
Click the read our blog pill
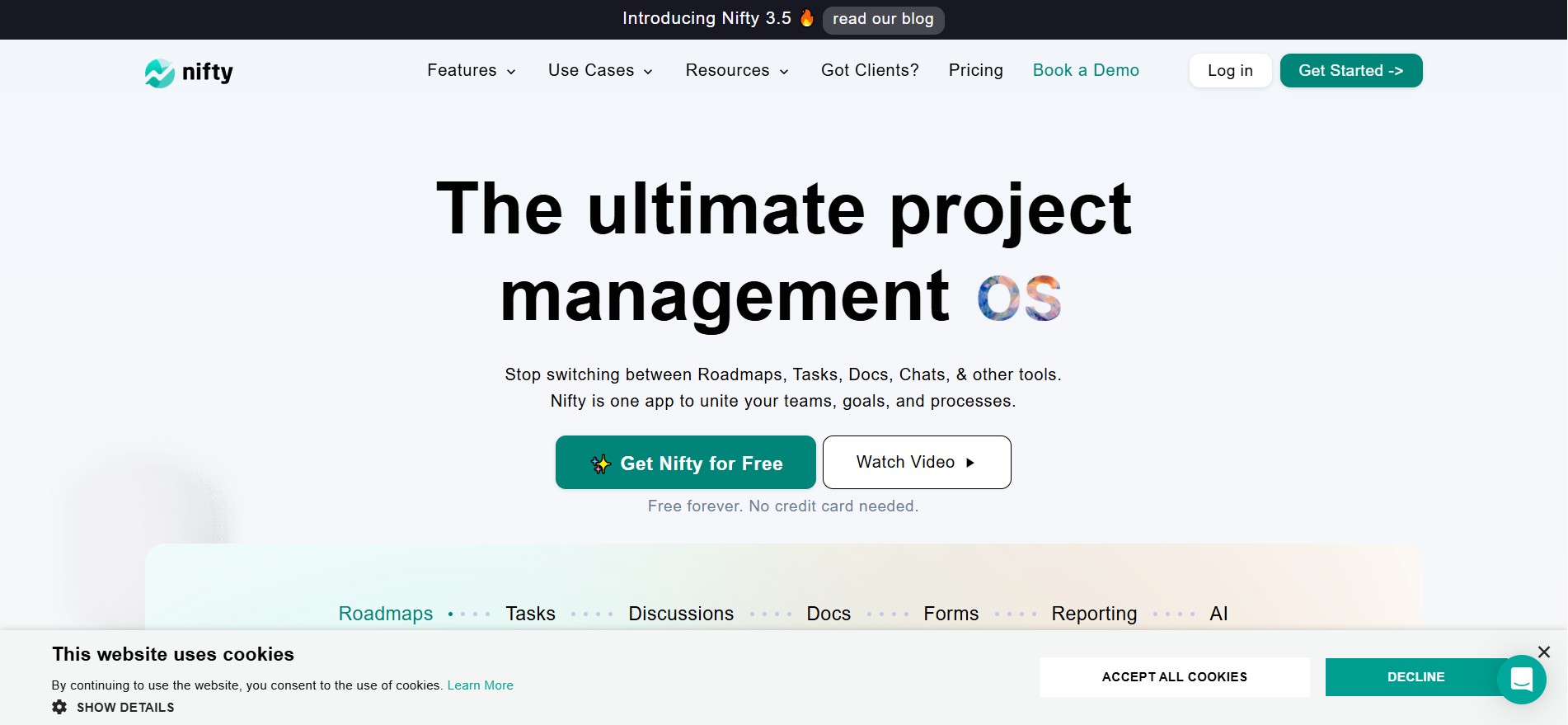point(883,19)
